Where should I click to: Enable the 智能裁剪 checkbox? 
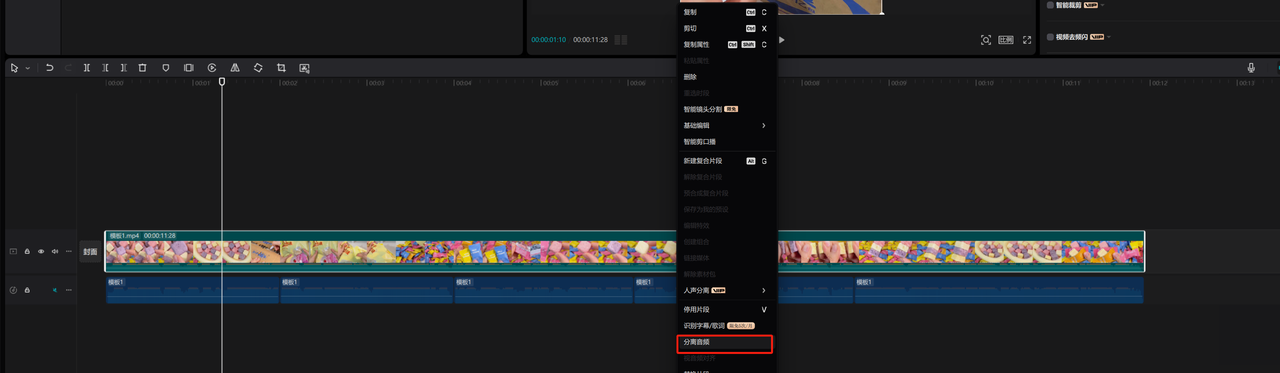(x=1050, y=5)
